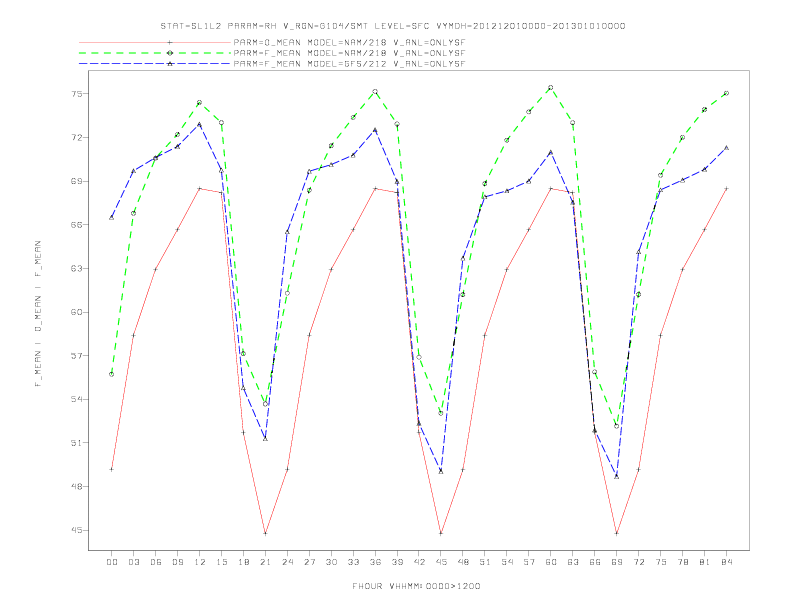
Task: Click x-axis tick label 09
Action: click(177, 562)
